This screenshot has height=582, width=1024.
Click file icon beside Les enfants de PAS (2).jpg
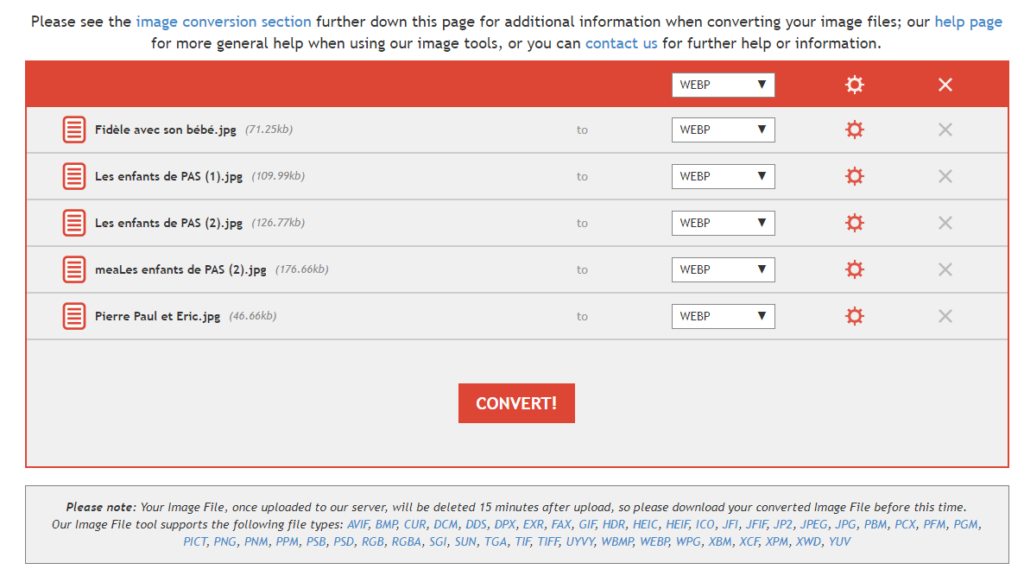point(74,223)
